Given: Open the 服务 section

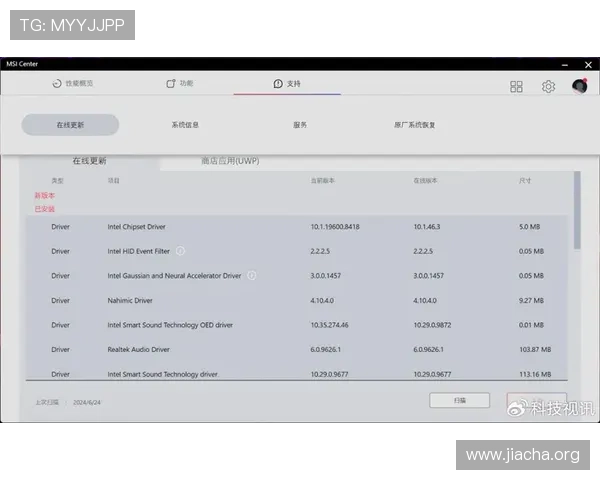Looking at the screenshot, I should (300, 125).
